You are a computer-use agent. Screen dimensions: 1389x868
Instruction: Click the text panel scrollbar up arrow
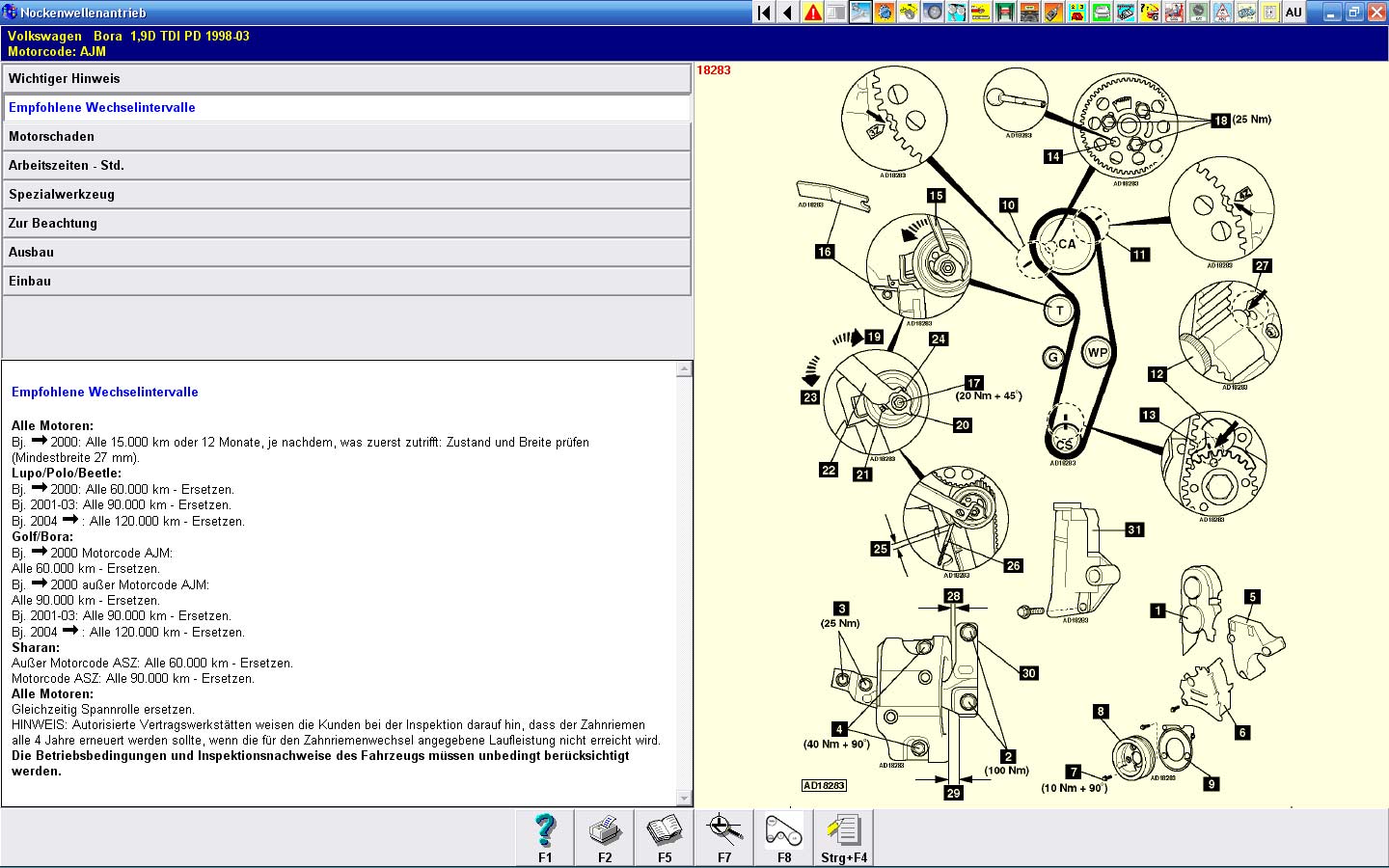tap(684, 369)
